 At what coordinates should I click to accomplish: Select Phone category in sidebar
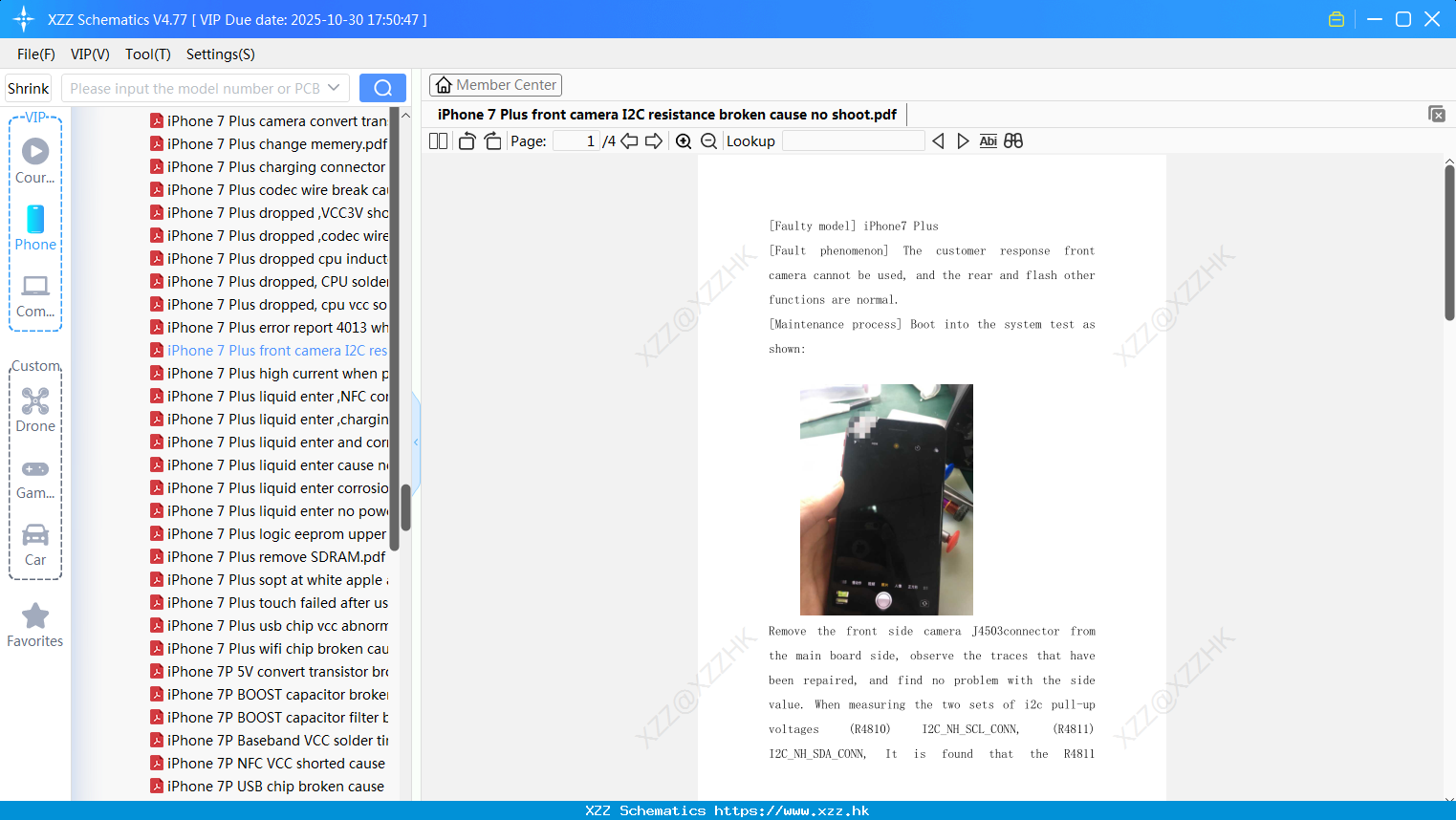pos(35,227)
